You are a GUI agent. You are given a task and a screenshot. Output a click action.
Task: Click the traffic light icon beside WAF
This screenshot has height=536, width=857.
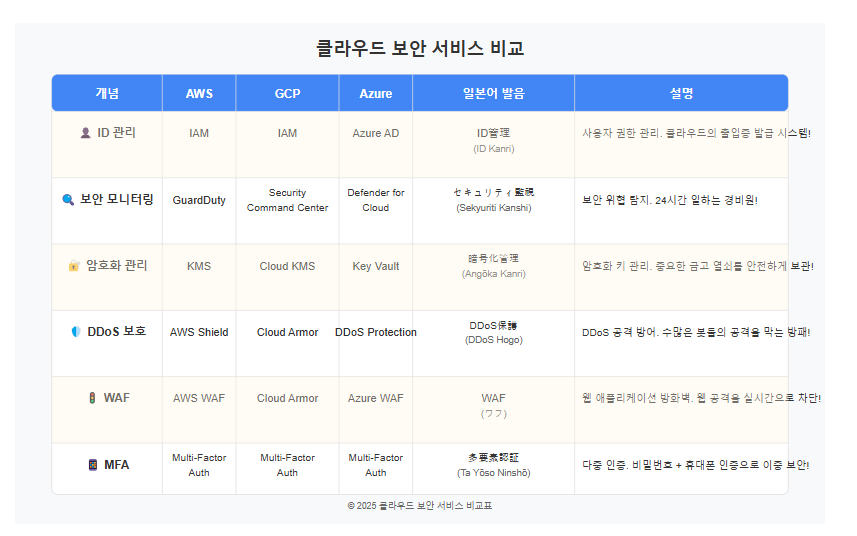[92, 398]
